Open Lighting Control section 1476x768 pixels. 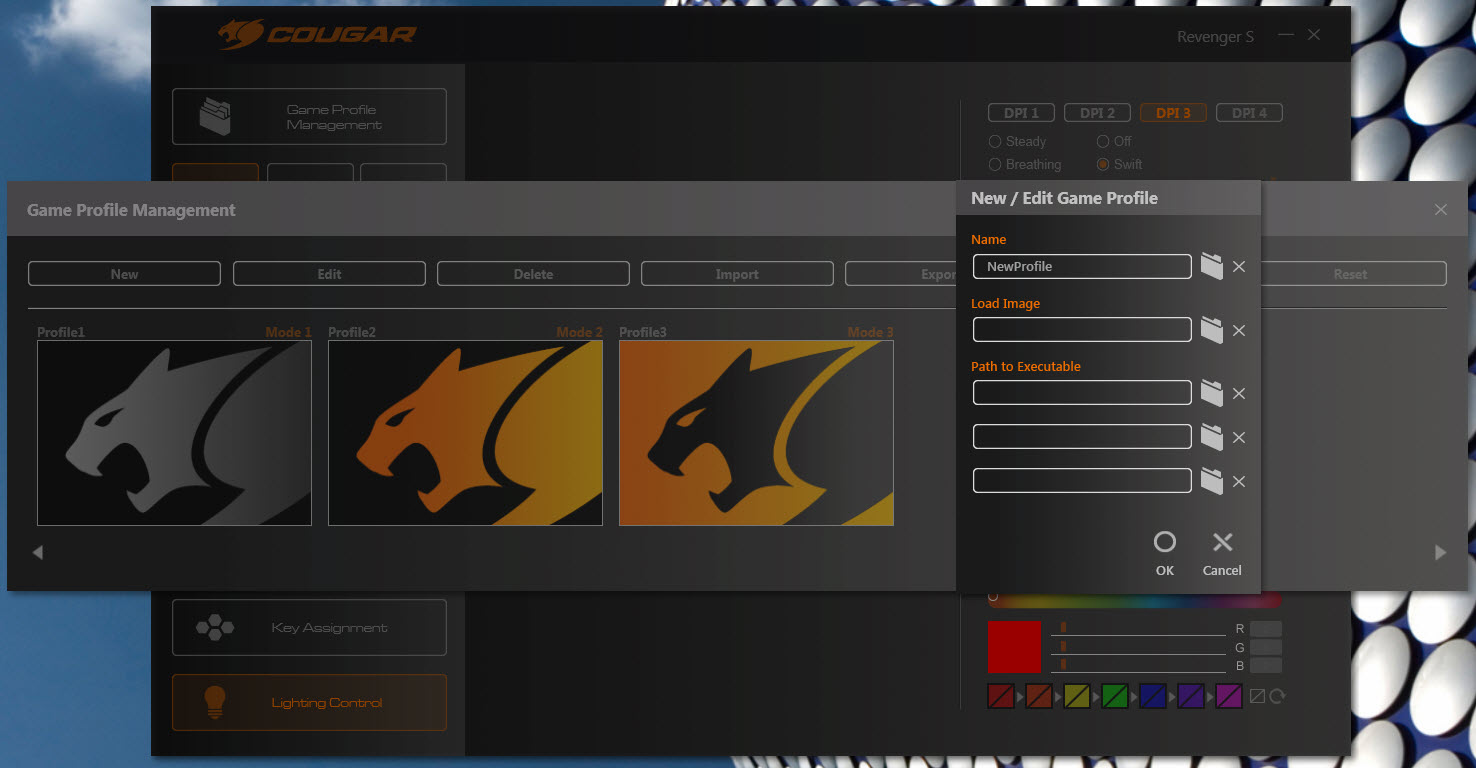pyautogui.click(x=309, y=702)
